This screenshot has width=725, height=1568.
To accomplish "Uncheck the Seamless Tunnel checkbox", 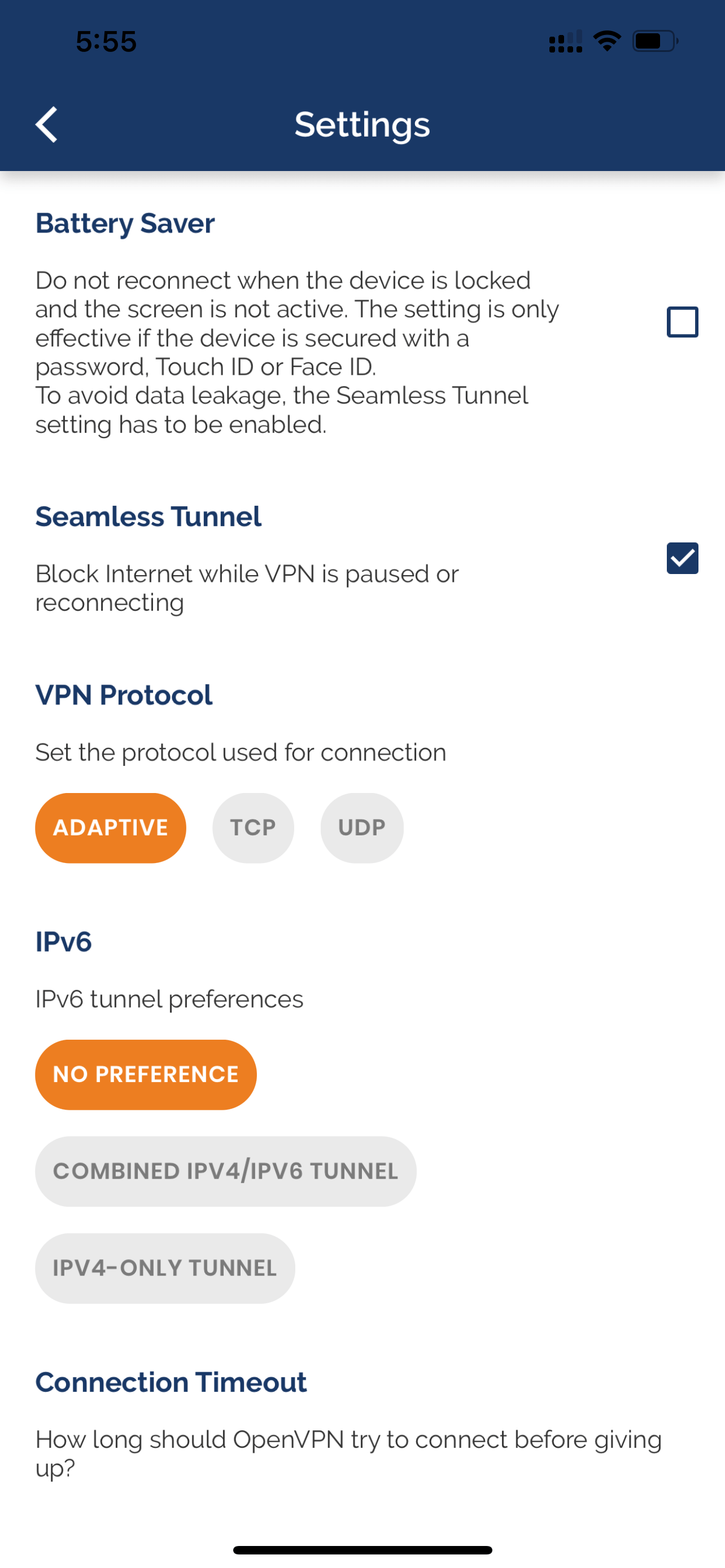I will (x=682, y=558).
